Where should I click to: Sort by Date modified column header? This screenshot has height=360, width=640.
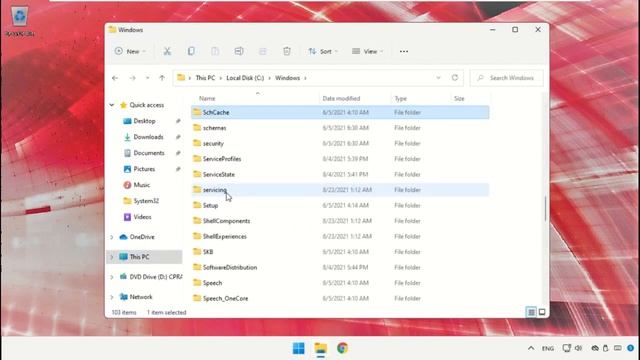[341, 98]
